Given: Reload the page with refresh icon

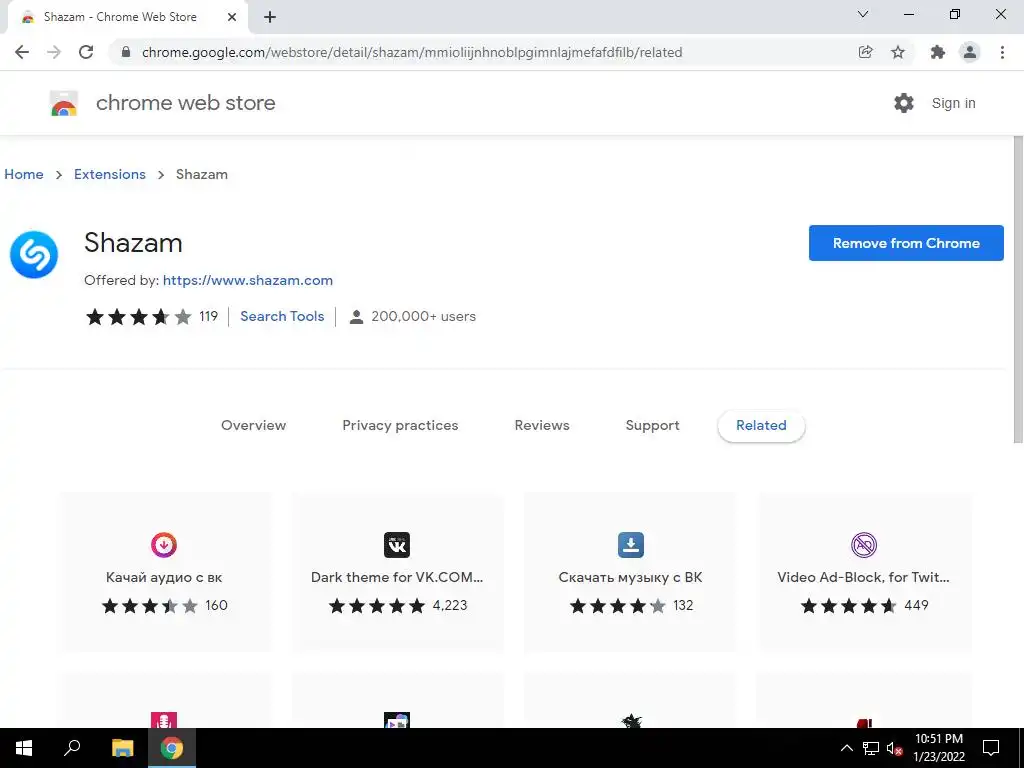Looking at the screenshot, I should coord(86,52).
